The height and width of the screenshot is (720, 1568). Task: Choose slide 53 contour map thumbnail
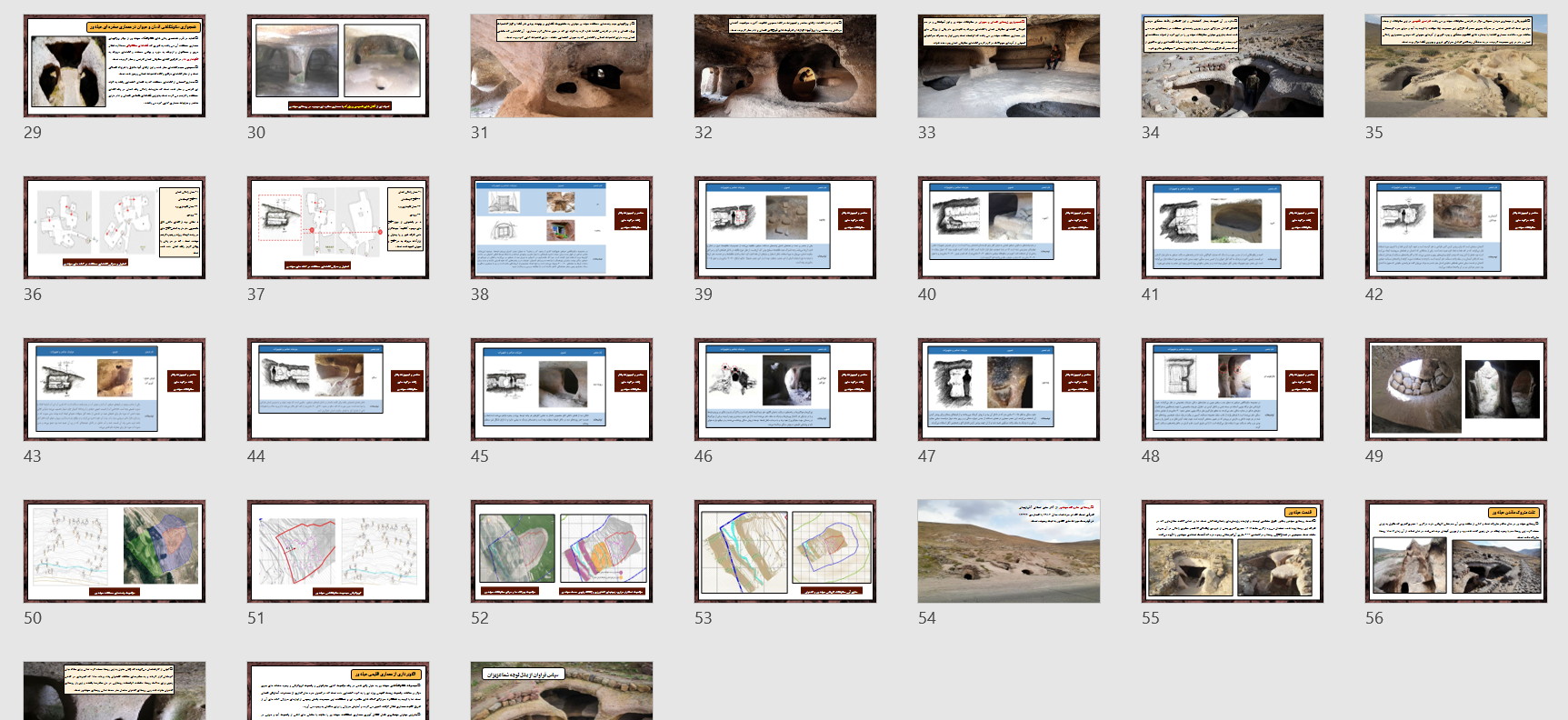click(x=785, y=551)
